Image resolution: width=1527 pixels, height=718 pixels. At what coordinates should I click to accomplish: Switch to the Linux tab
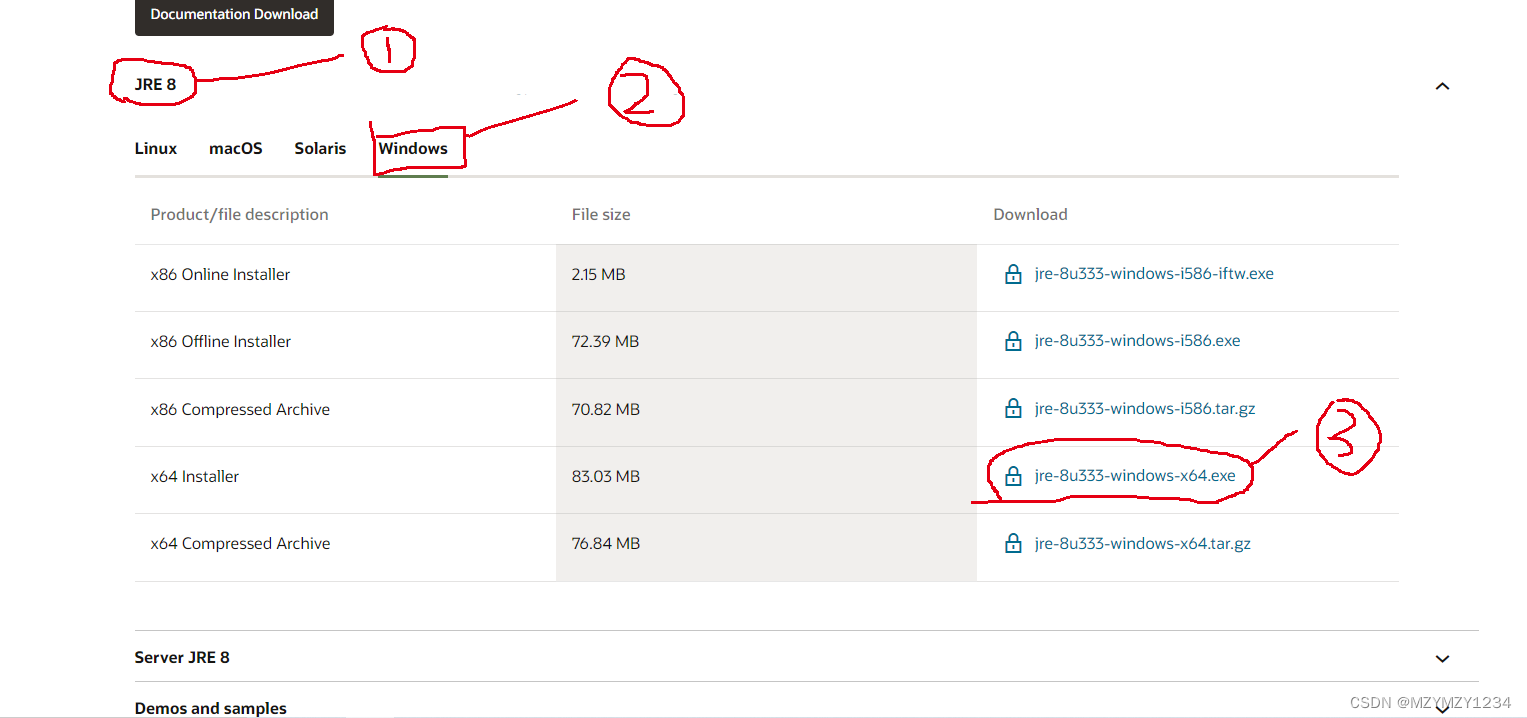click(156, 148)
